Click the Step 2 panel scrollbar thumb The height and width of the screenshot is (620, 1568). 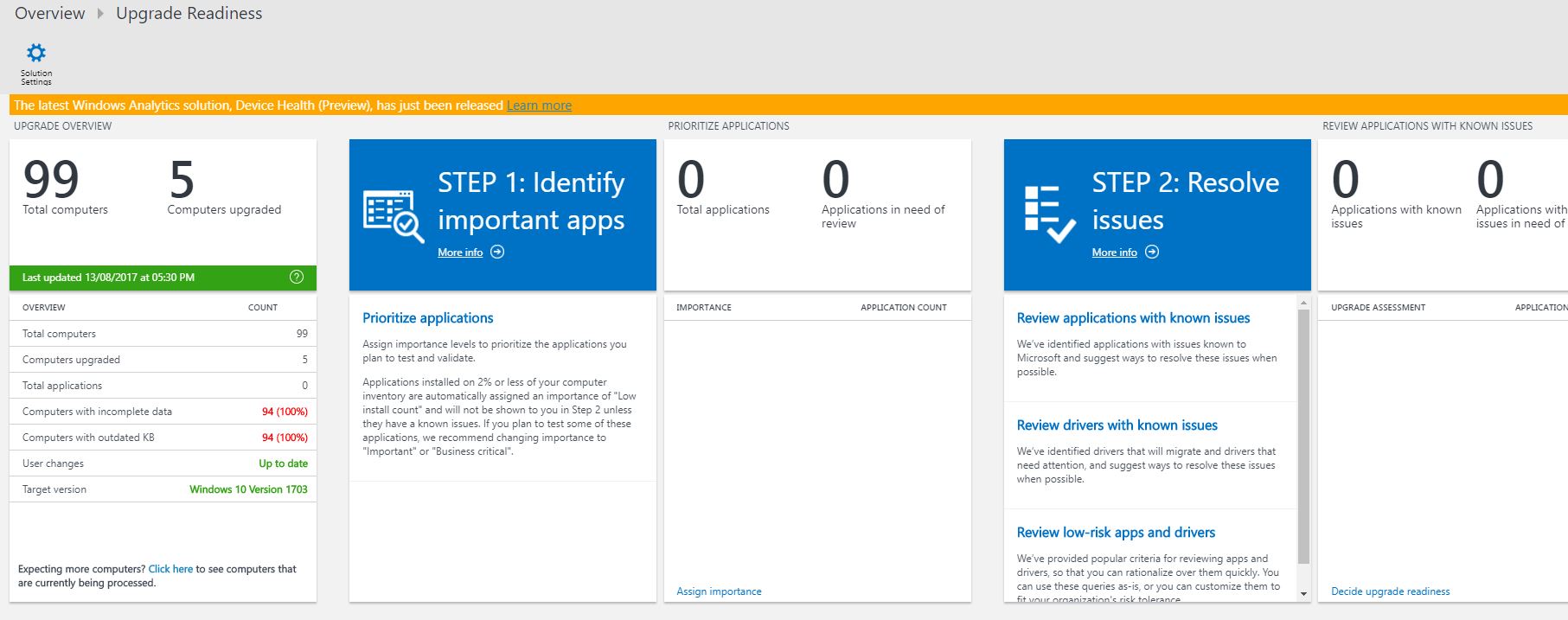click(1303, 437)
